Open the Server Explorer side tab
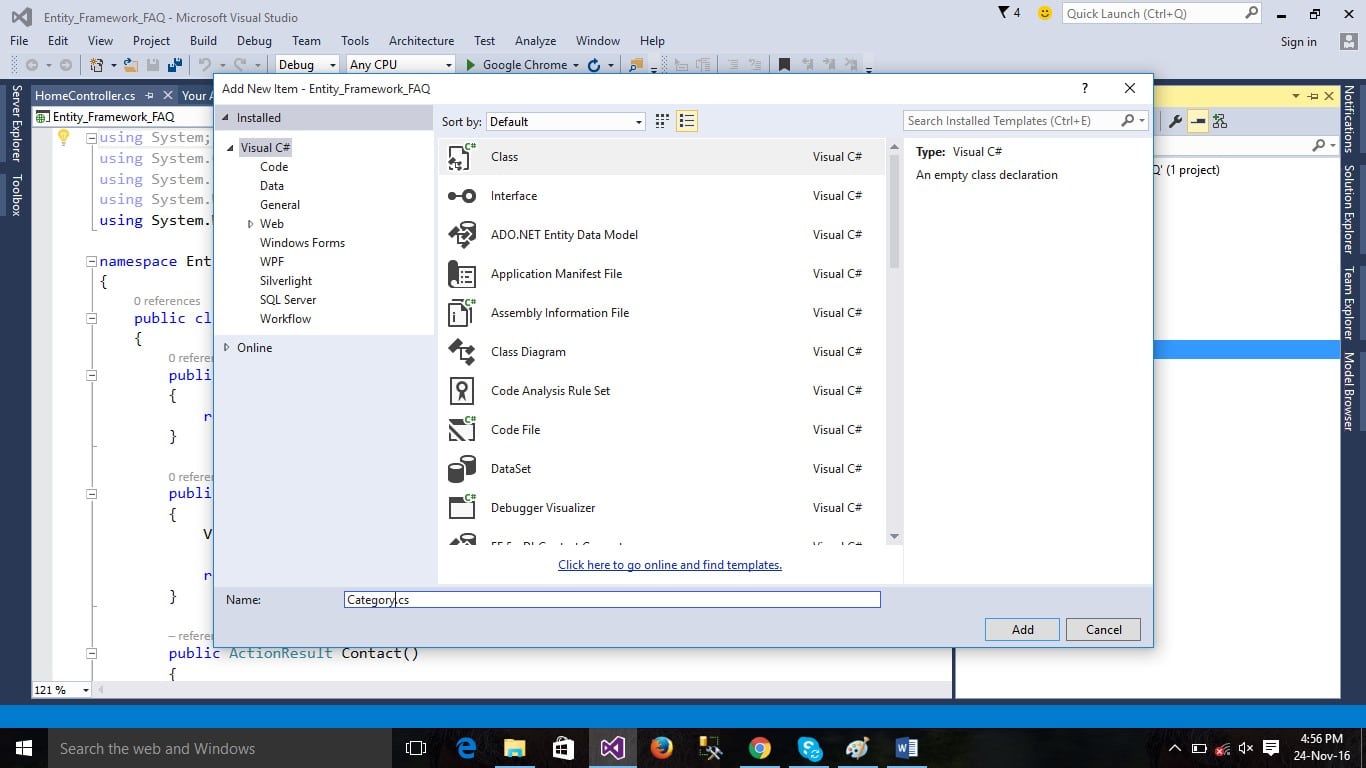 tap(16, 123)
